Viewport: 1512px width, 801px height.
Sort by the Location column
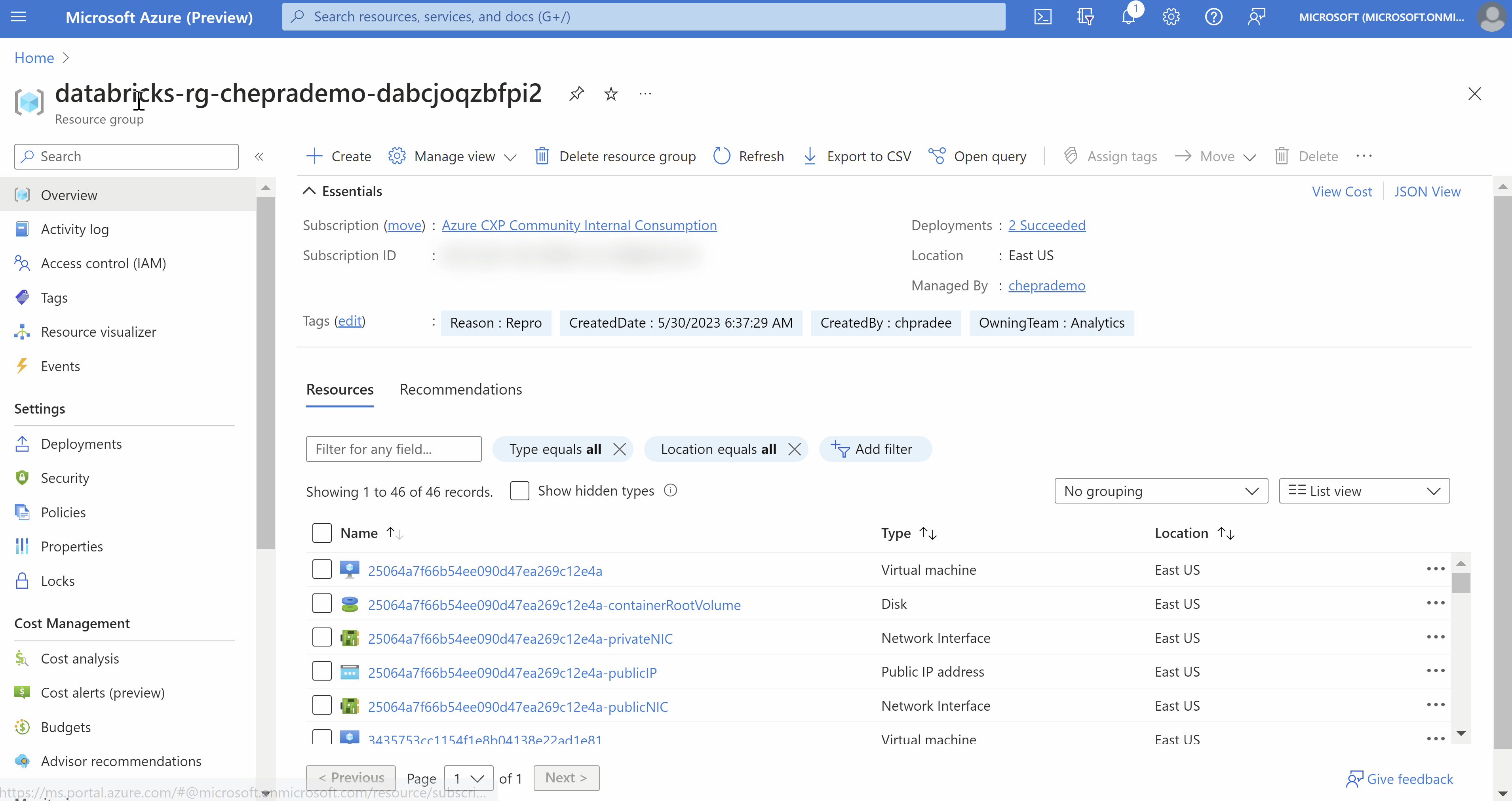tap(1194, 533)
